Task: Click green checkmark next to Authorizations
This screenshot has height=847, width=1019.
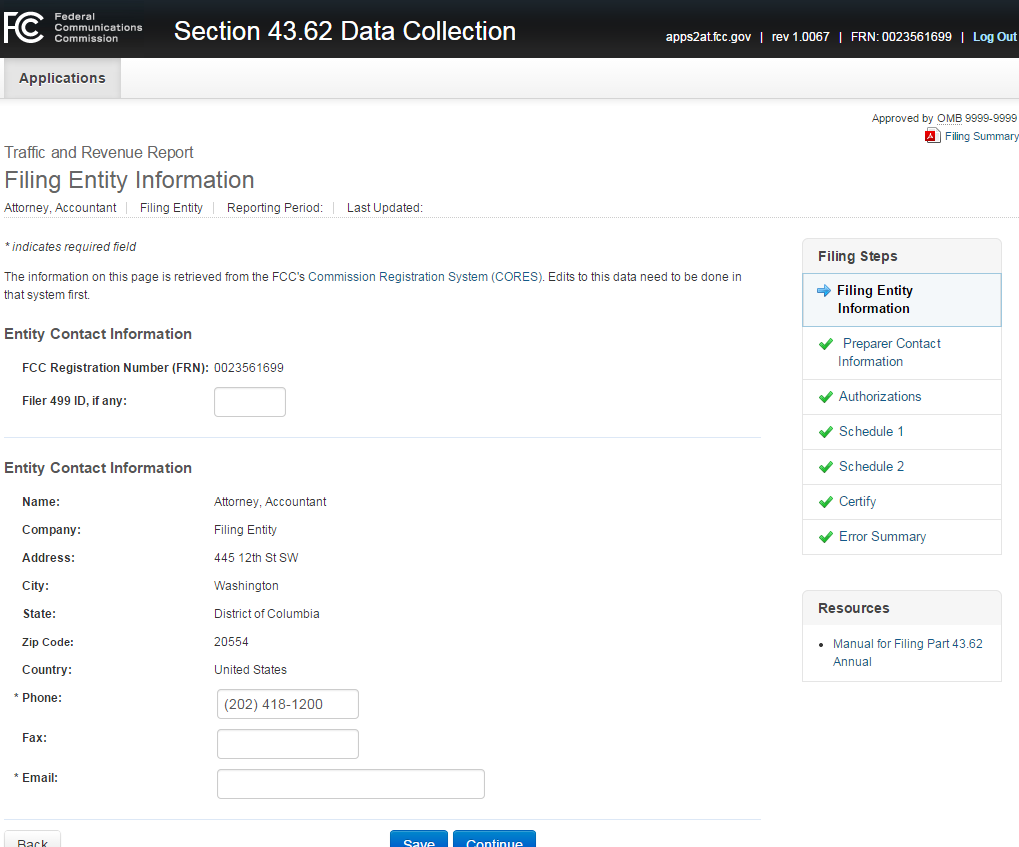Action: tap(825, 397)
